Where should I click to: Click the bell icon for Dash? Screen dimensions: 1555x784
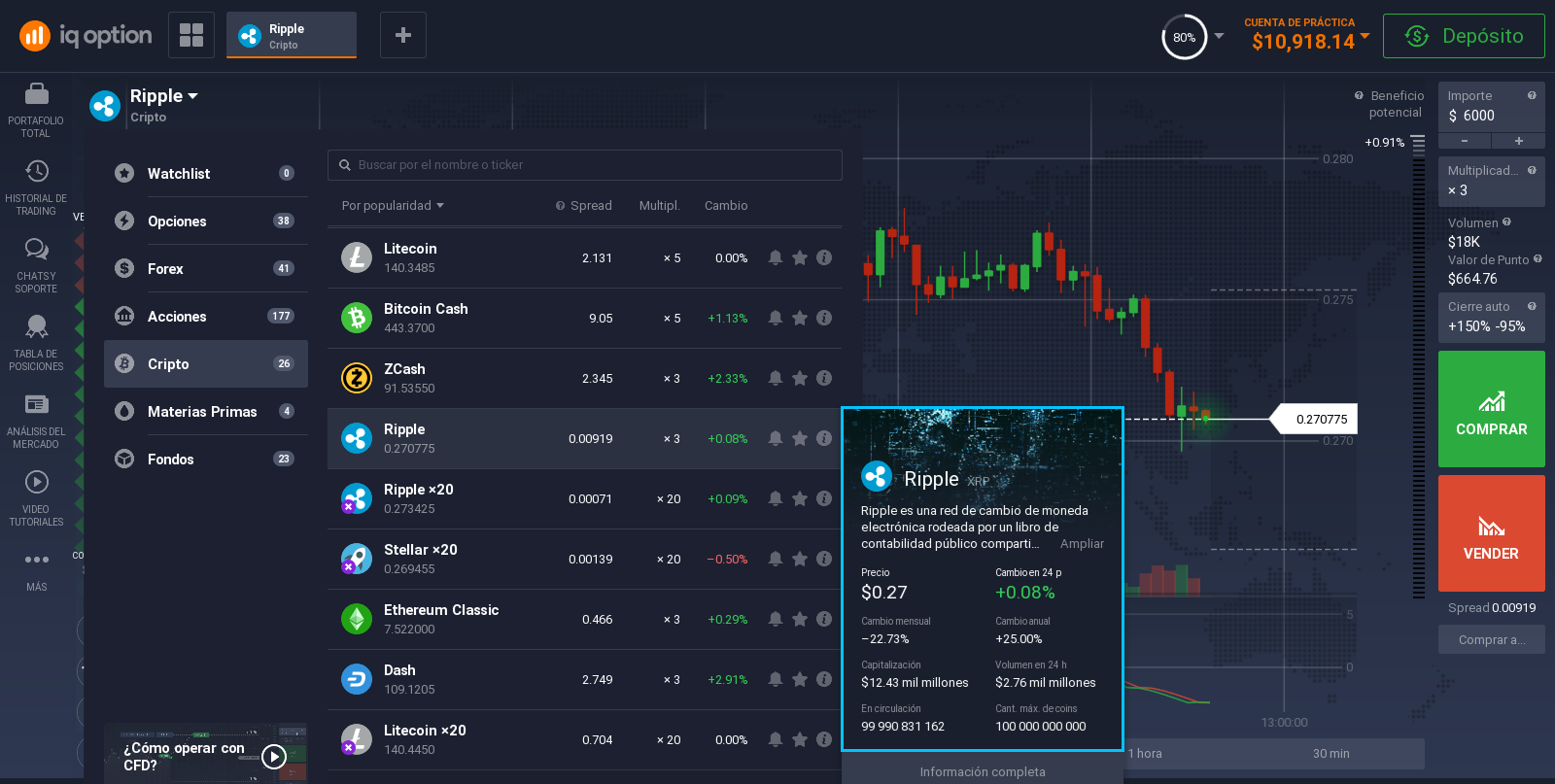coord(776,679)
